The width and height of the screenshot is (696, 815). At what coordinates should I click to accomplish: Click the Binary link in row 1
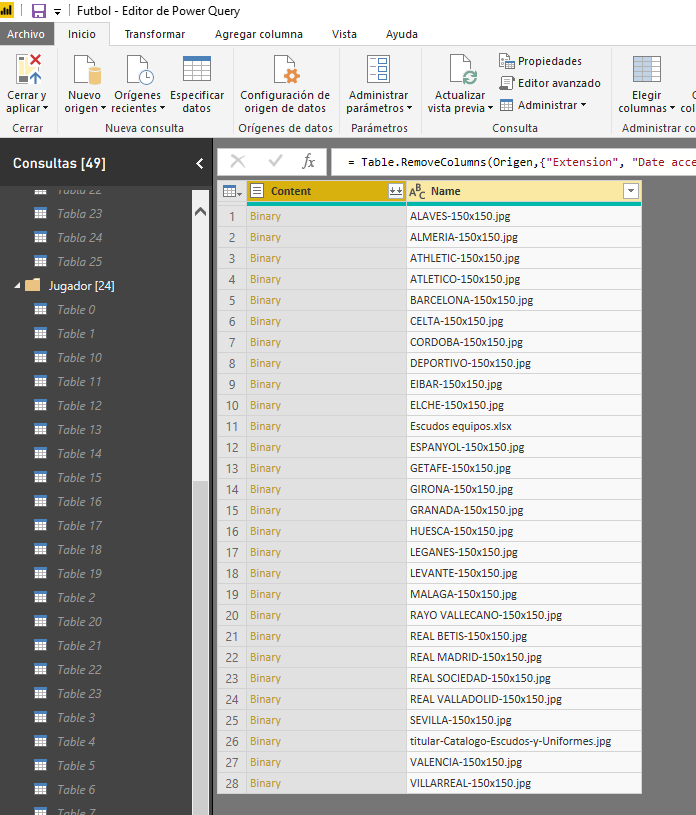click(265, 216)
